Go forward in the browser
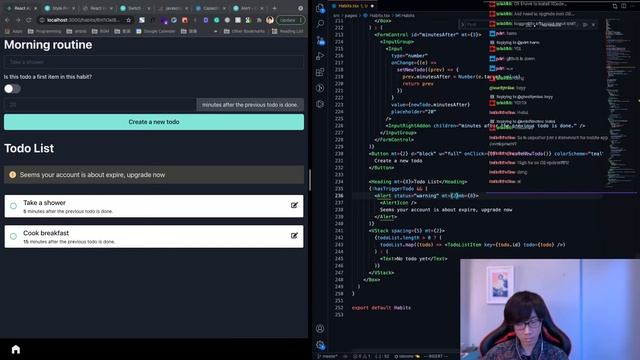This screenshot has height=360, width=640. coord(18,20)
